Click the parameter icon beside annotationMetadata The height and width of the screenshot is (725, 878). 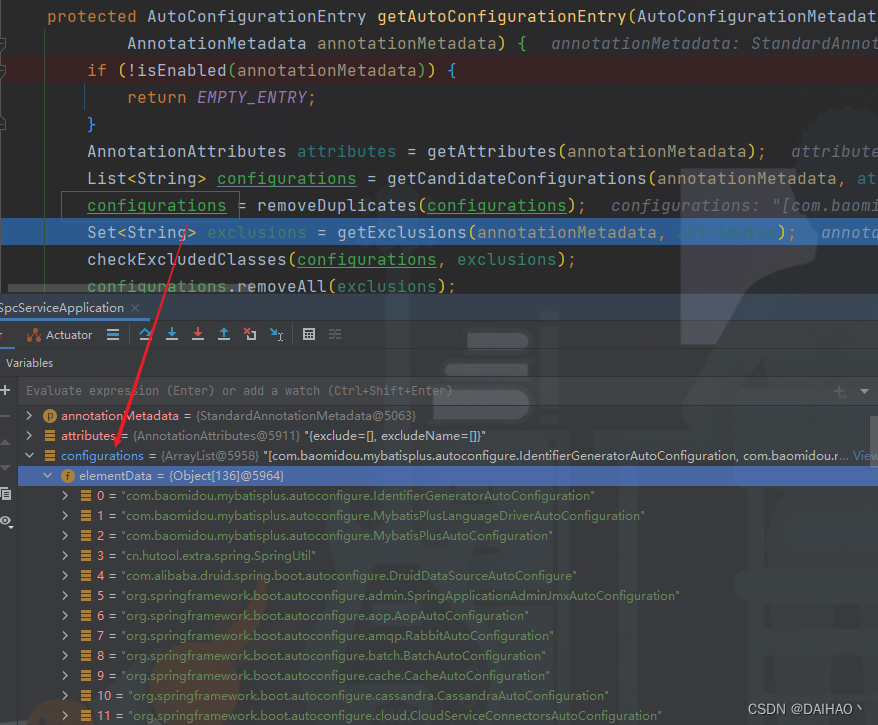50,416
